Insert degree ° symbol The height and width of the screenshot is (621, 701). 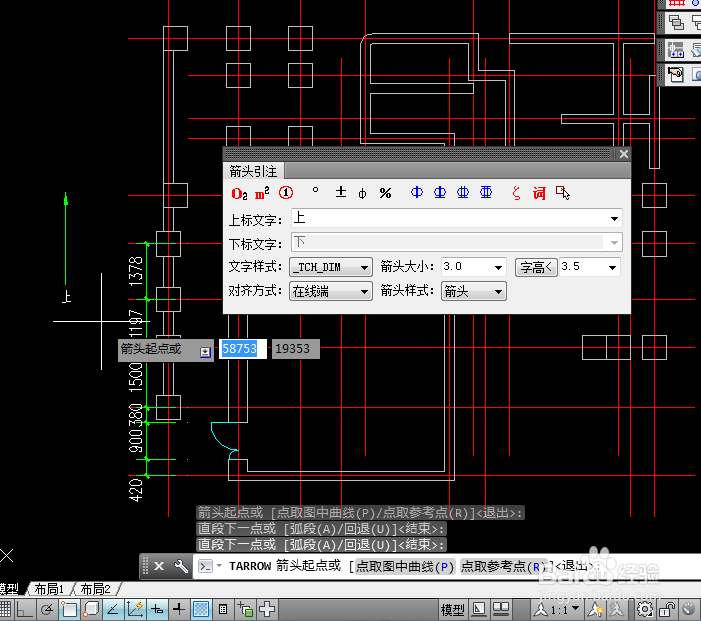(x=316, y=190)
